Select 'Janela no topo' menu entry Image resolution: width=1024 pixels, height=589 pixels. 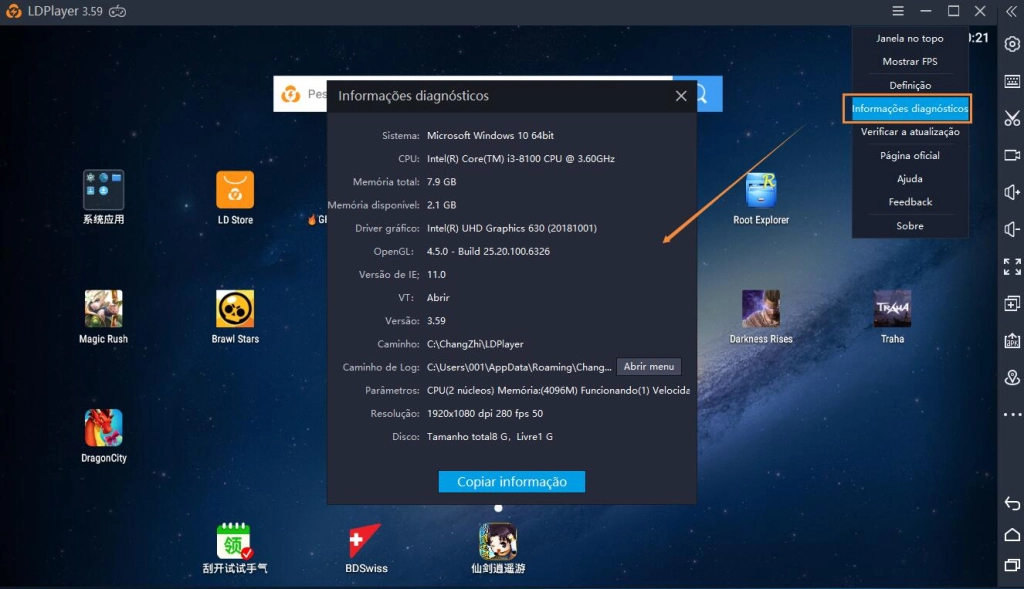pyautogui.click(x=910, y=38)
